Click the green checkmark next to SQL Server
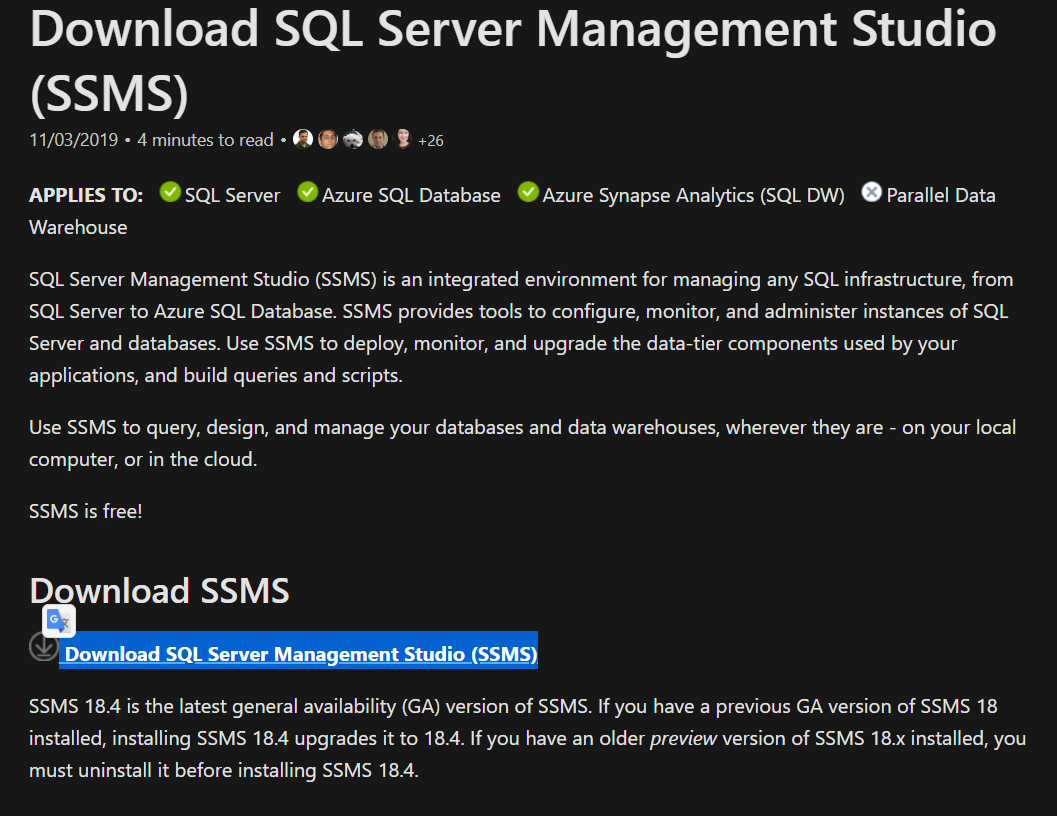Image resolution: width=1057 pixels, height=816 pixels. (170, 191)
